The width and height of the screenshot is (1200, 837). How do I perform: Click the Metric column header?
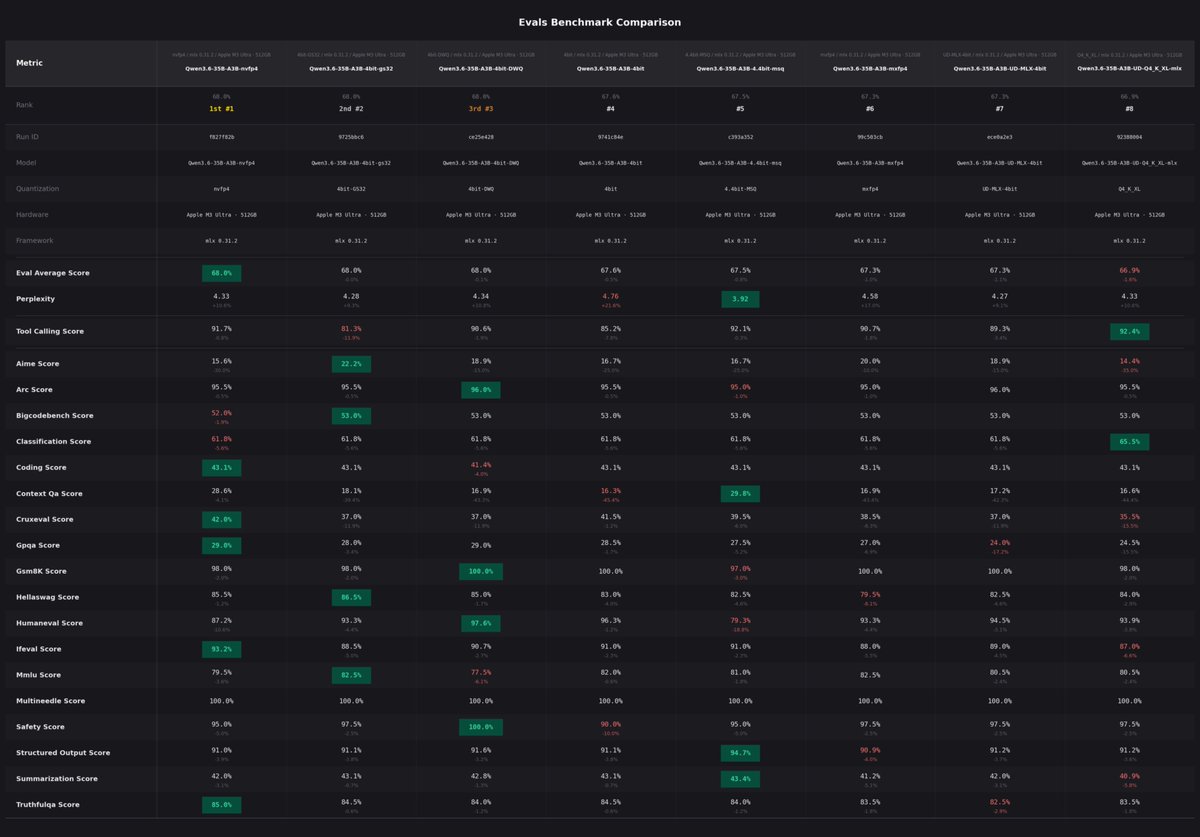pos(29,63)
